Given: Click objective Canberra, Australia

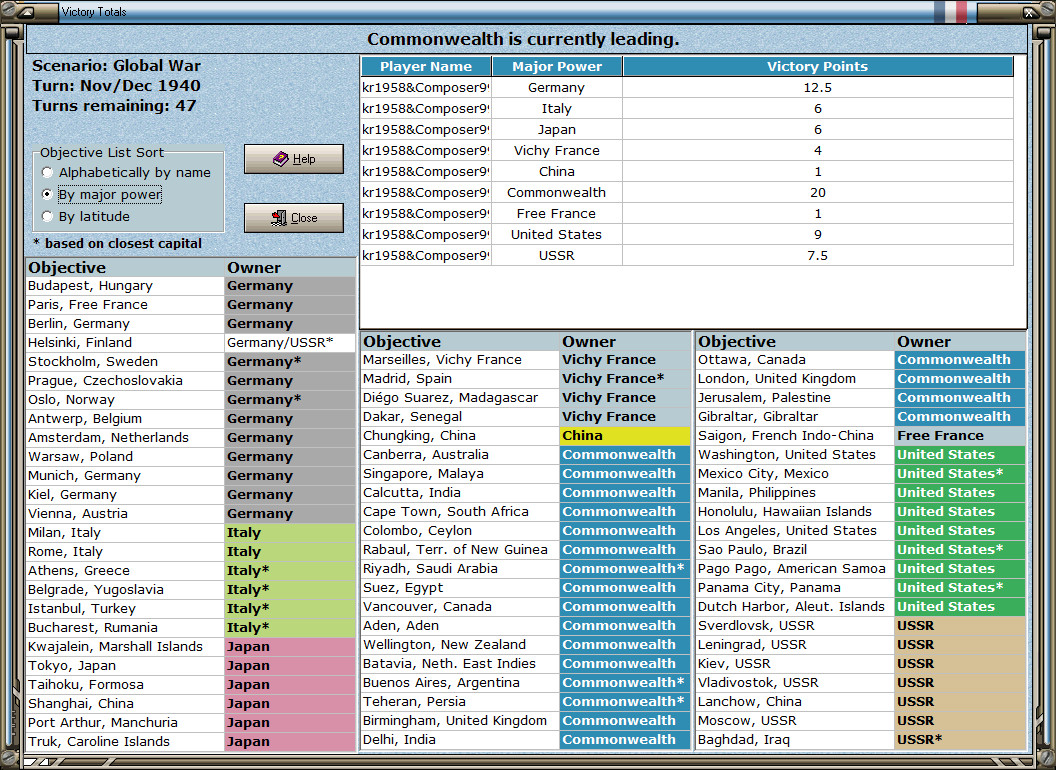Looking at the screenshot, I should [x=460, y=455].
